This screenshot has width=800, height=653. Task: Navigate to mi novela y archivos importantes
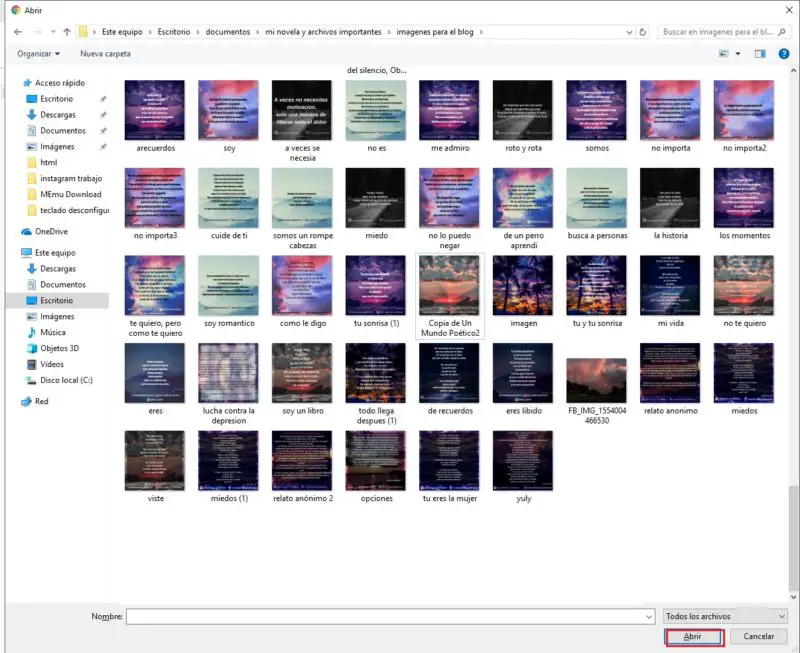tap(323, 32)
